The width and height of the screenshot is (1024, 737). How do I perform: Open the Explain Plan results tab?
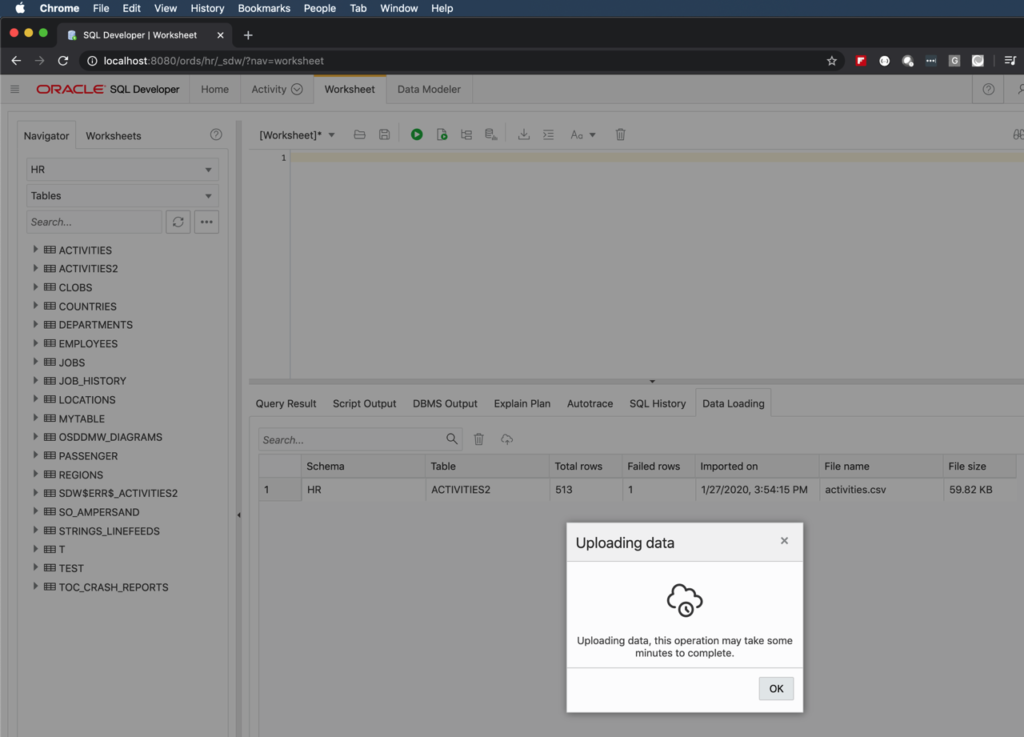[x=522, y=403]
